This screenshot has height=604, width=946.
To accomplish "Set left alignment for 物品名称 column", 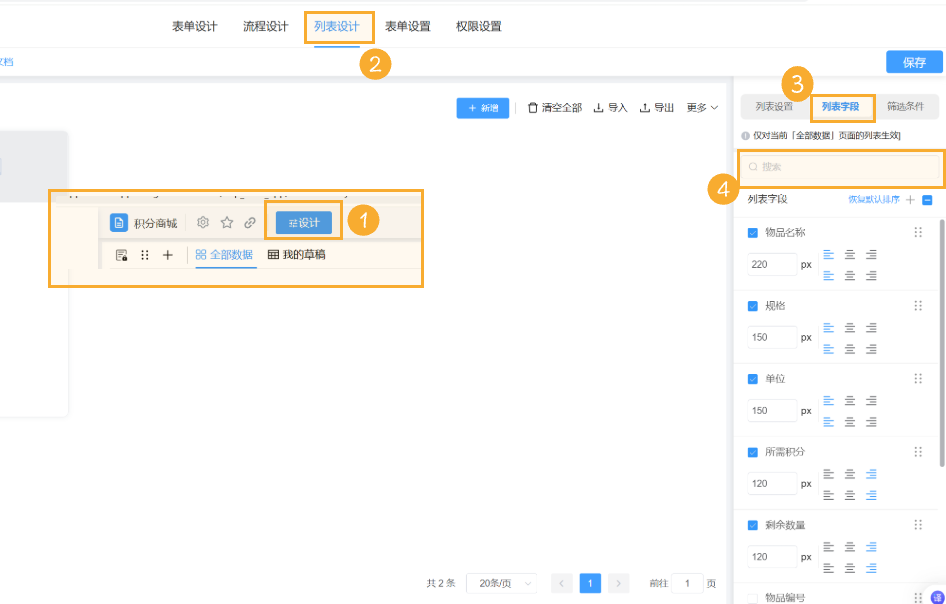I will click(828, 254).
